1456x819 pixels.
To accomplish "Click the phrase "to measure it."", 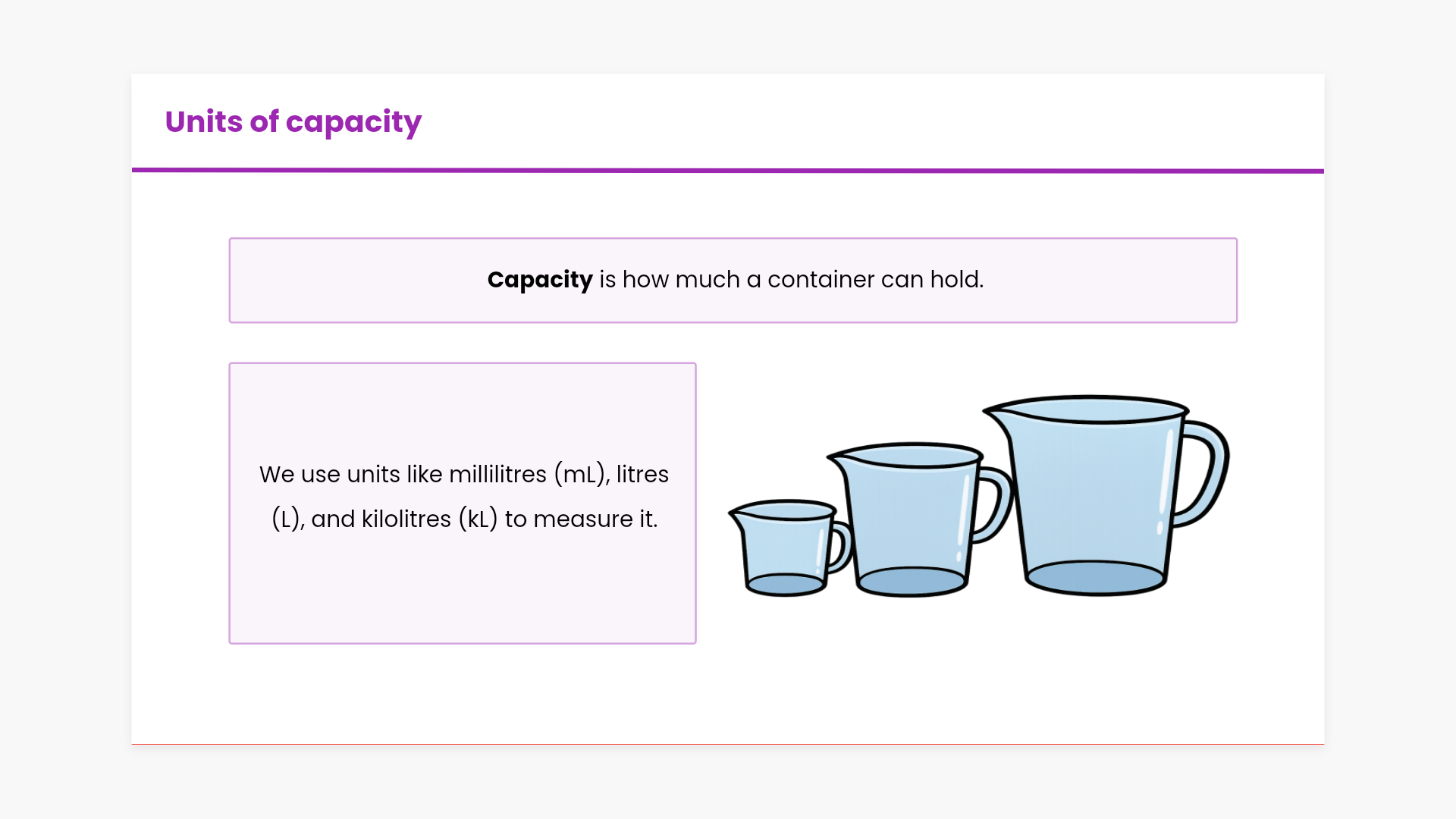I will (x=581, y=519).
